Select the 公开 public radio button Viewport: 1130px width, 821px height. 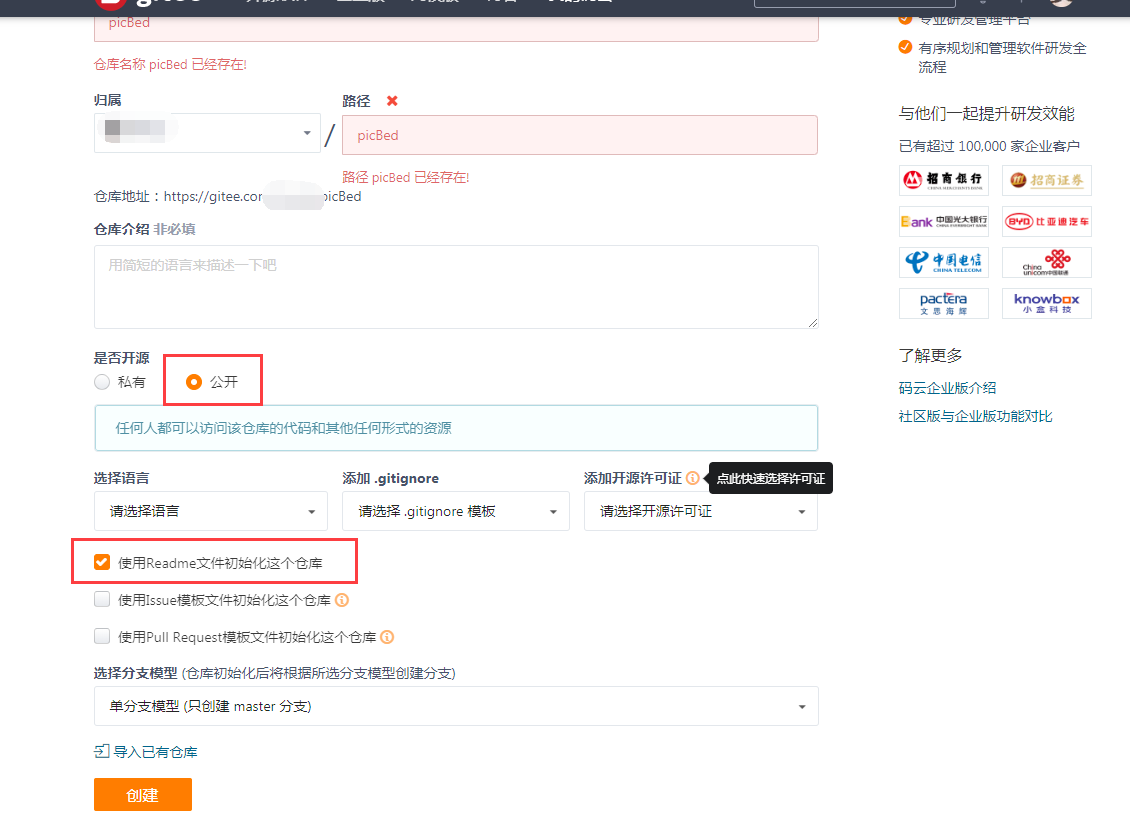click(x=194, y=382)
